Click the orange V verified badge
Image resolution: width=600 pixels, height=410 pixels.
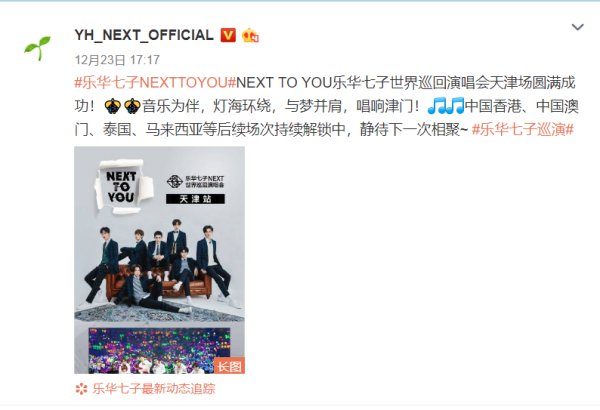pyautogui.click(x=228, y=35)
